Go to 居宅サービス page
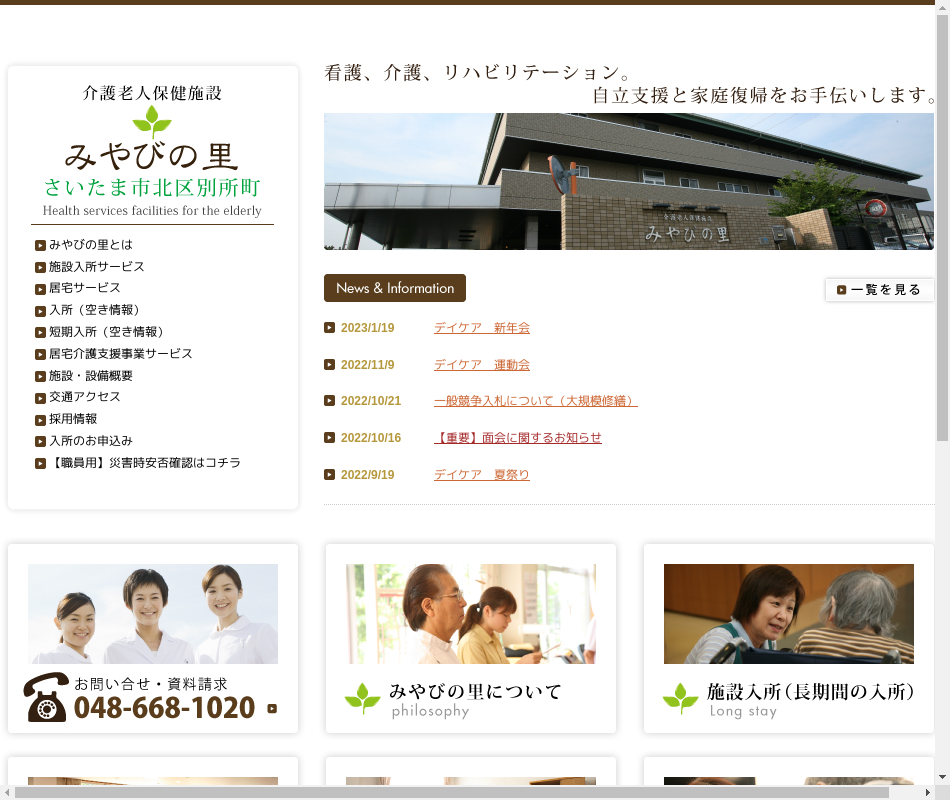 coord(85,288)
